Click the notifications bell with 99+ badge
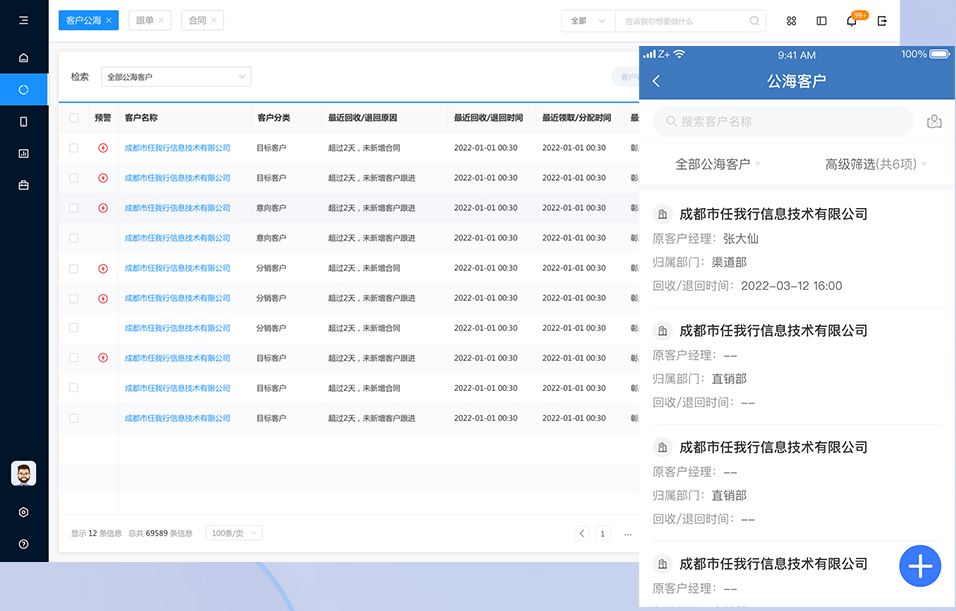 click(851, 21)
